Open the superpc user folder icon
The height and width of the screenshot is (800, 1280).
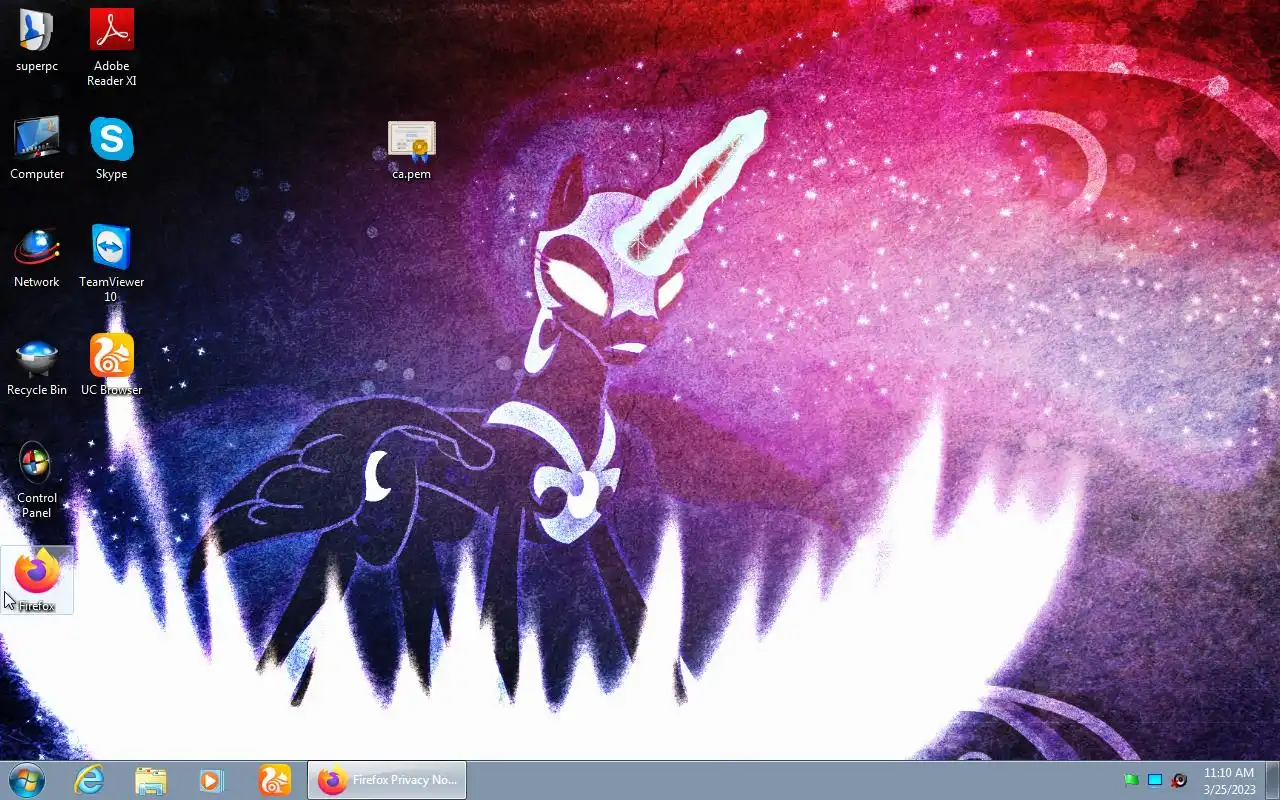pos(37,40)
